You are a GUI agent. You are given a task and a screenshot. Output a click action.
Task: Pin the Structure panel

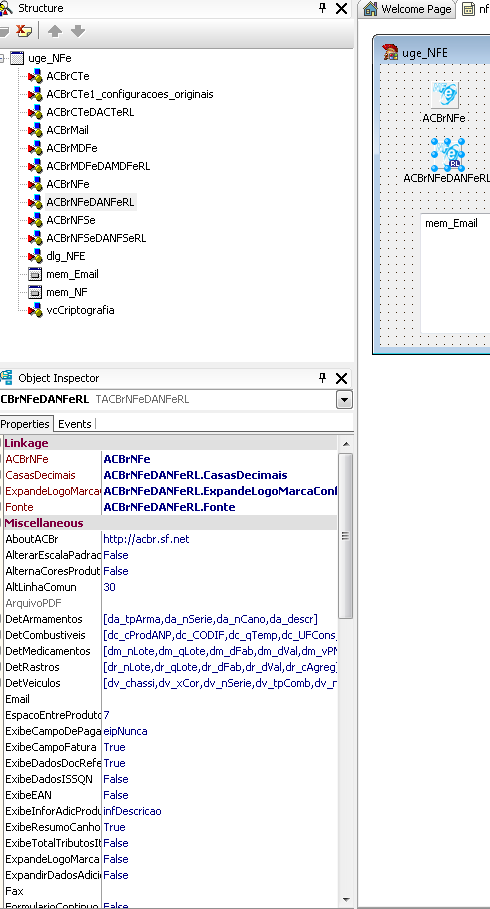point(322,8)
